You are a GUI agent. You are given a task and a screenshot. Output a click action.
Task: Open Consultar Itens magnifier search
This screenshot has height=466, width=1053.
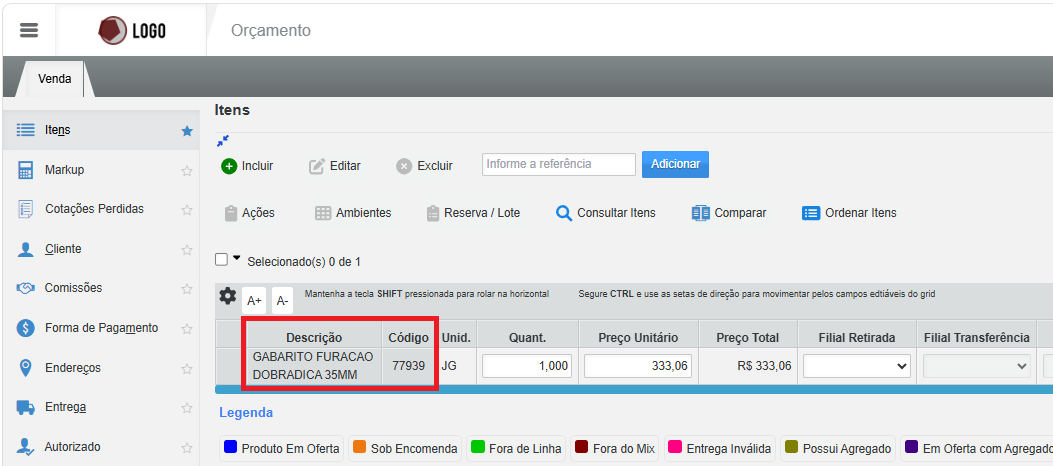click(564, 213)
